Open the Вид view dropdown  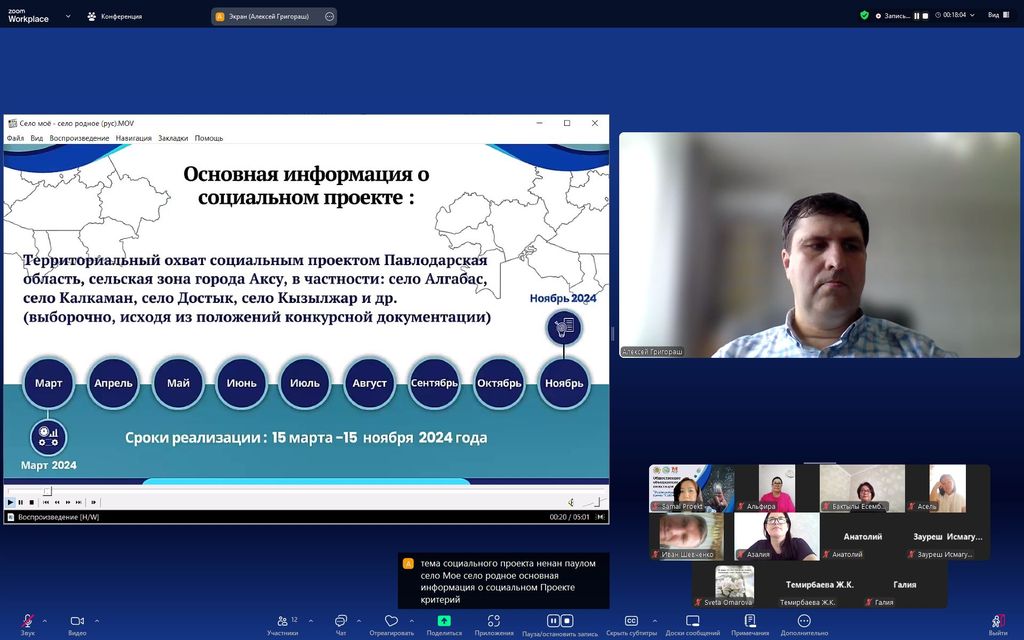click(998, 15)
